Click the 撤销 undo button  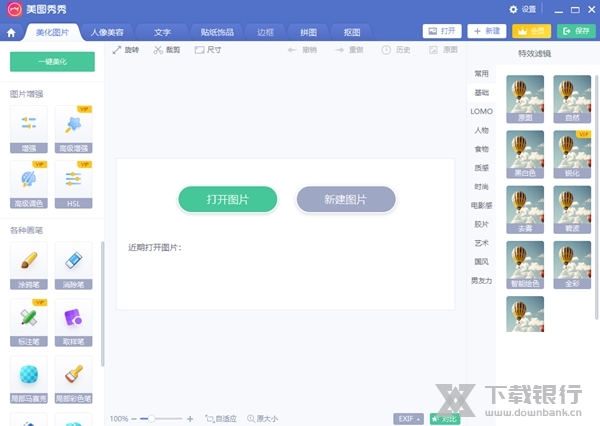tap(302, 50)
